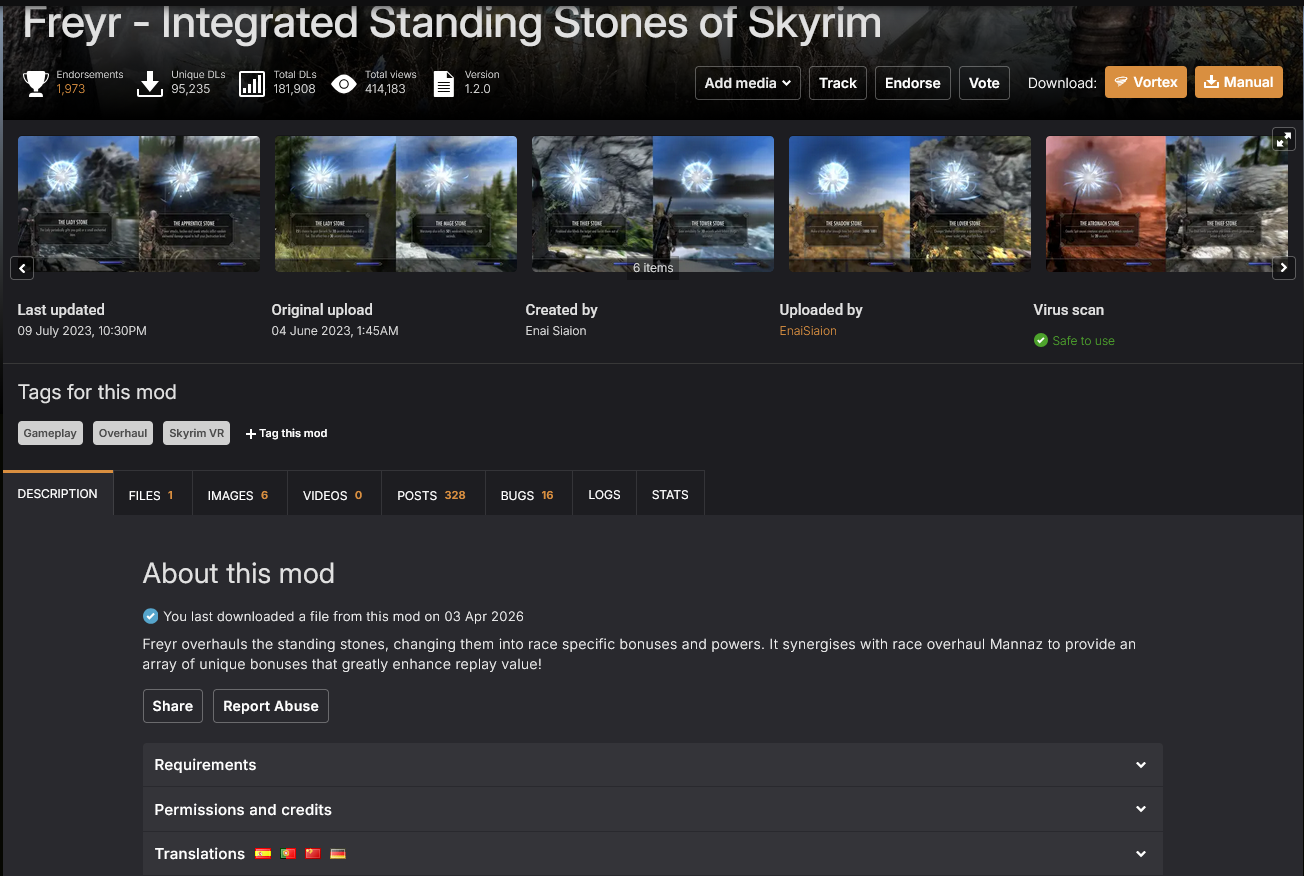
Task: Select the Skyrim VR tag
Action: tap(197, 433)
